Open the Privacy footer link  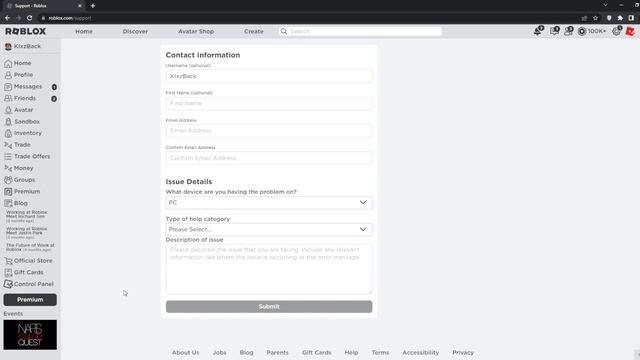(x=463, y=352)
